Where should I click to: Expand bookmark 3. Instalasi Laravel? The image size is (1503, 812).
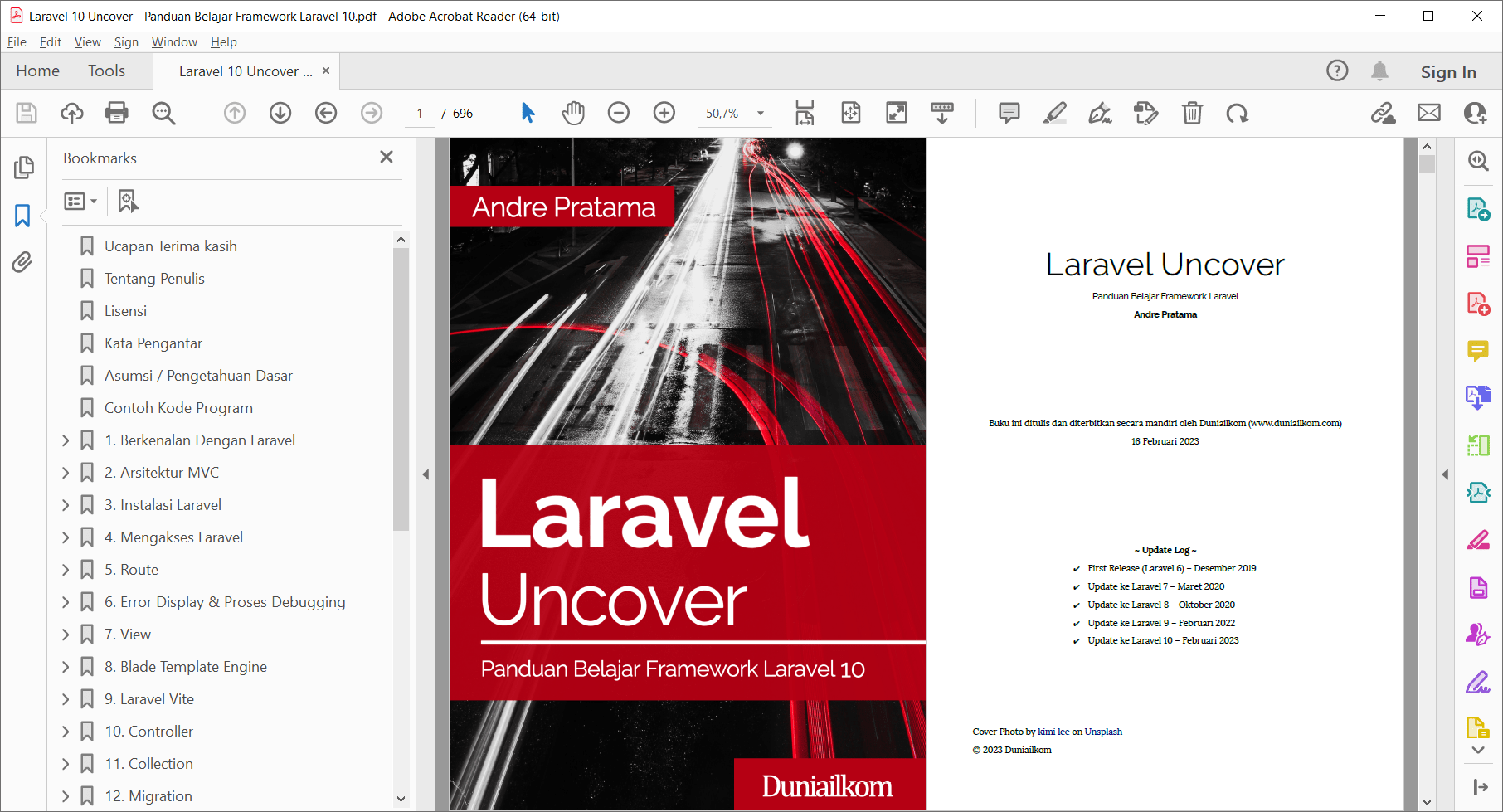click(66, 505)
